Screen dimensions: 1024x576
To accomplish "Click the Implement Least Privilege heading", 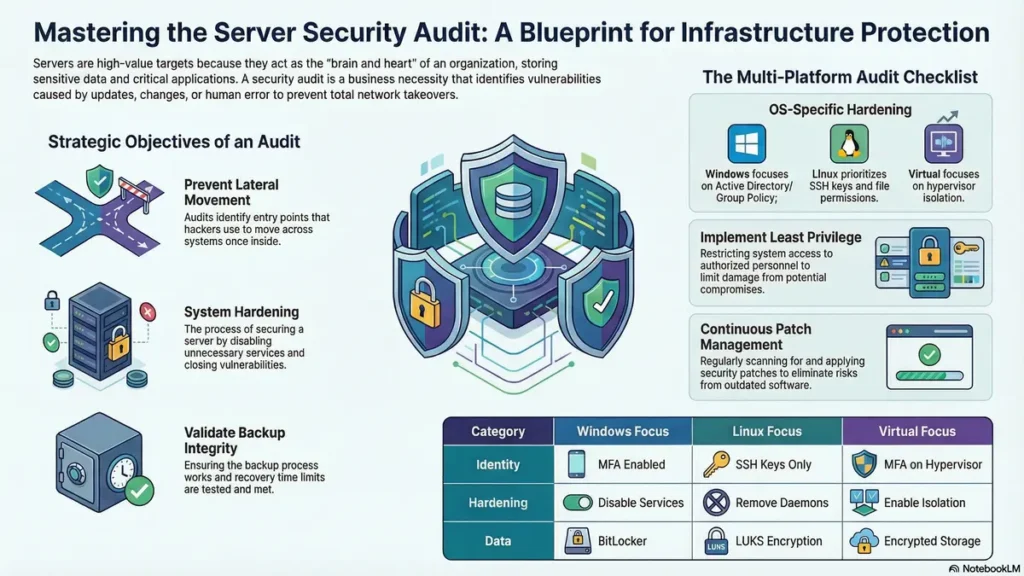I will pos(780,237).
